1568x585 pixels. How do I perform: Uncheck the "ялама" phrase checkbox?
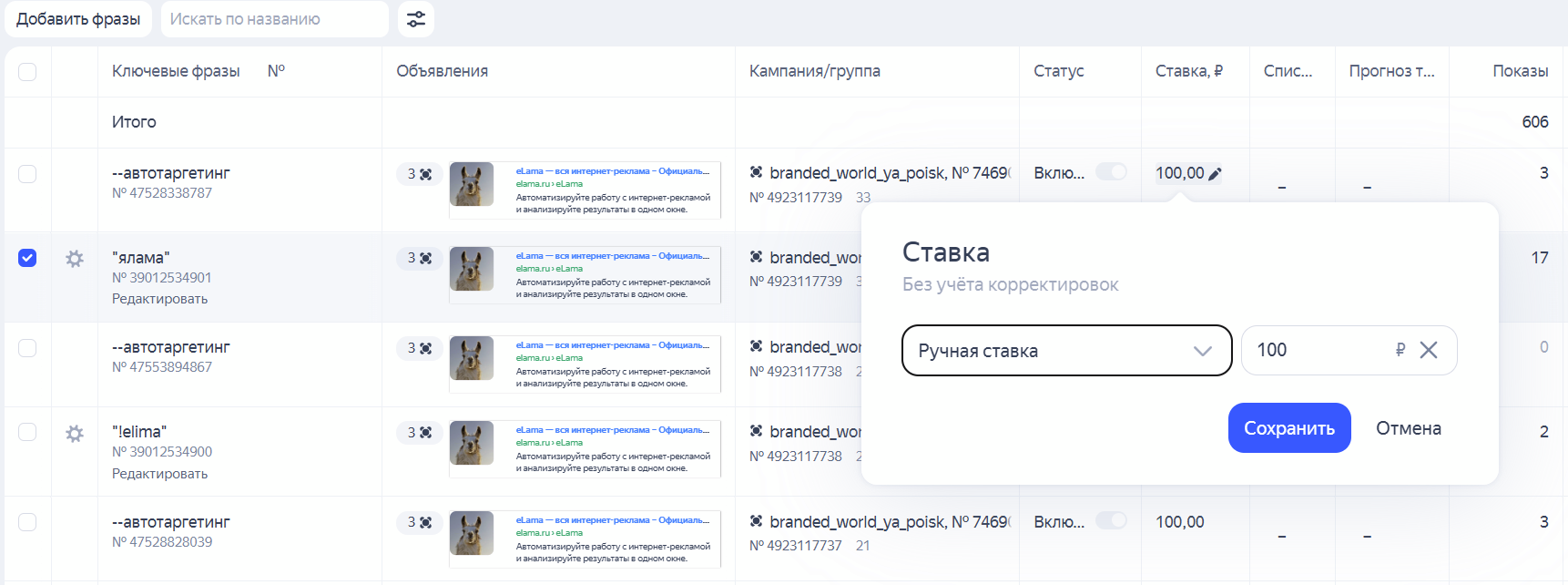coord(27,258)
